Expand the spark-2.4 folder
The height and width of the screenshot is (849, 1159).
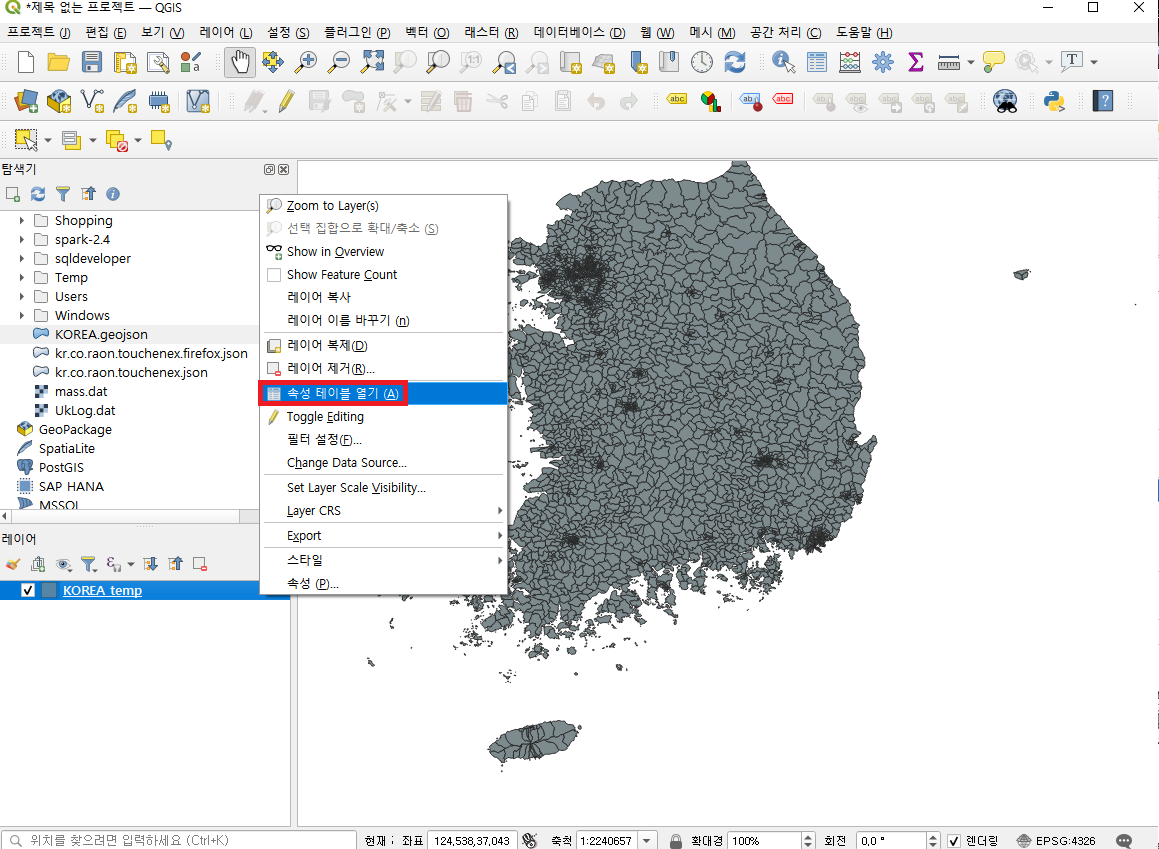21,239
